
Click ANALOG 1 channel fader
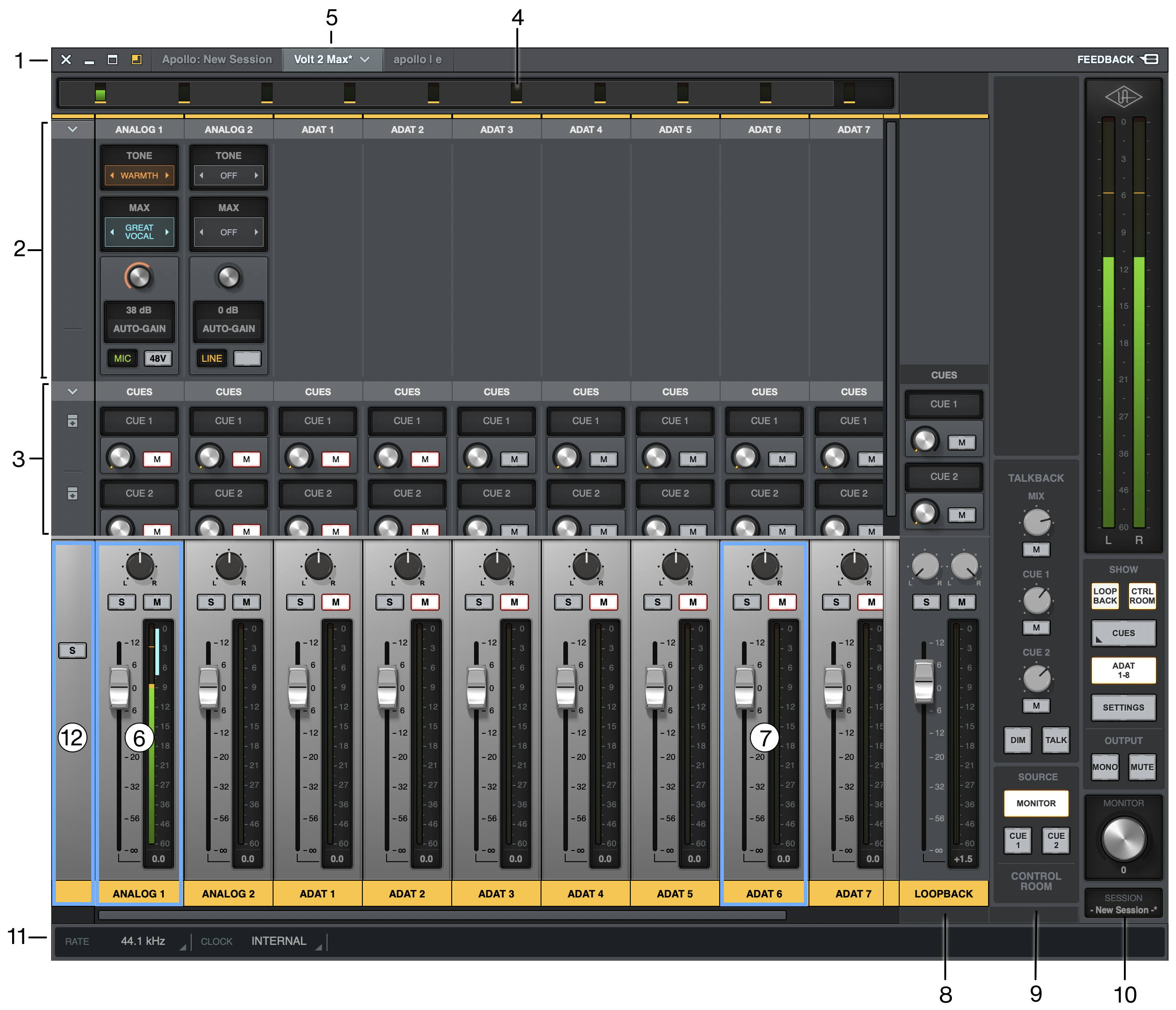coord(119,688)
